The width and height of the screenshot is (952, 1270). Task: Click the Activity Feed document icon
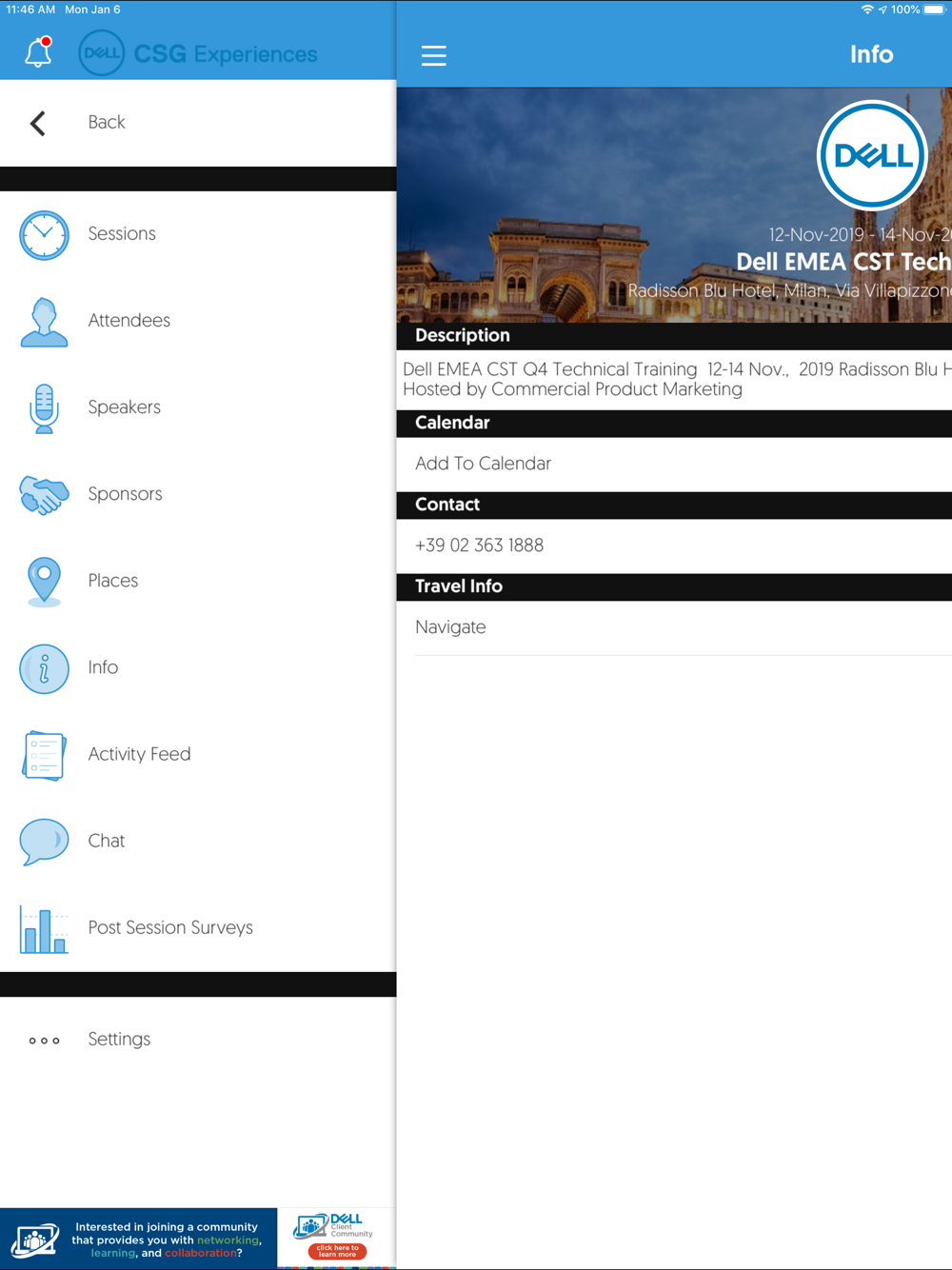pyautogui.click(x=44, y=755)
